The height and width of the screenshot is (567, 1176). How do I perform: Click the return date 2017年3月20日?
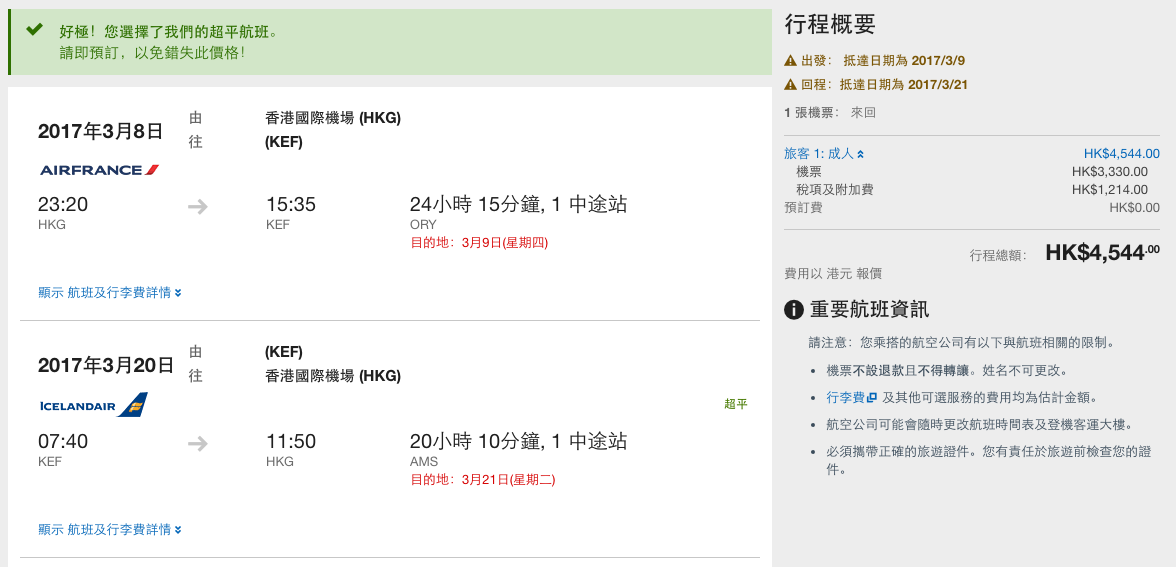click(x=106, y=366)
